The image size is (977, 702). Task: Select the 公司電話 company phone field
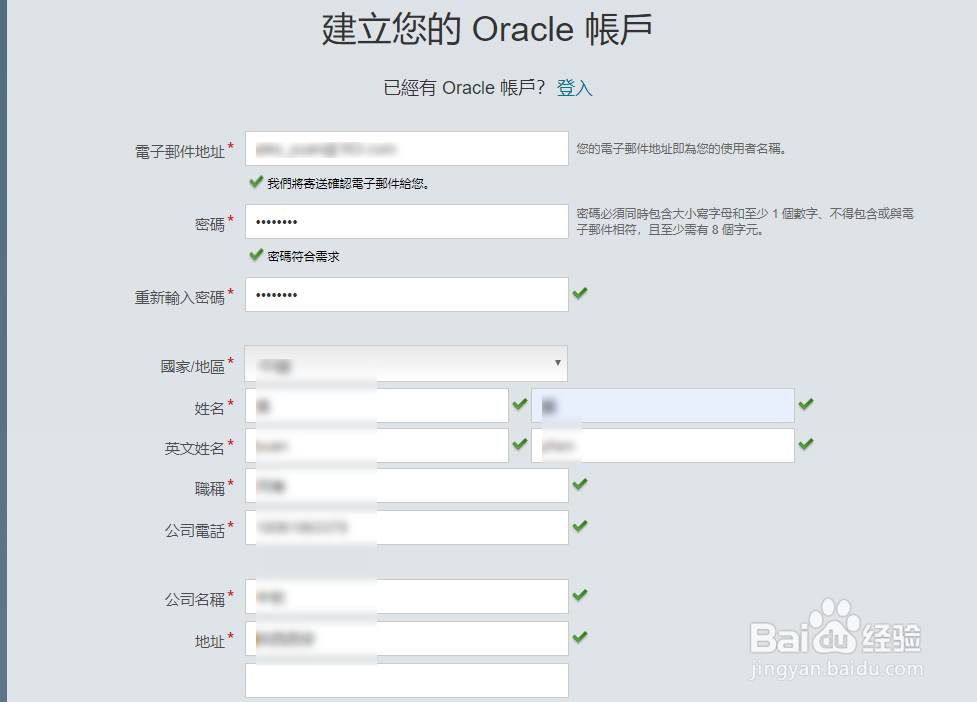point(407,528)
